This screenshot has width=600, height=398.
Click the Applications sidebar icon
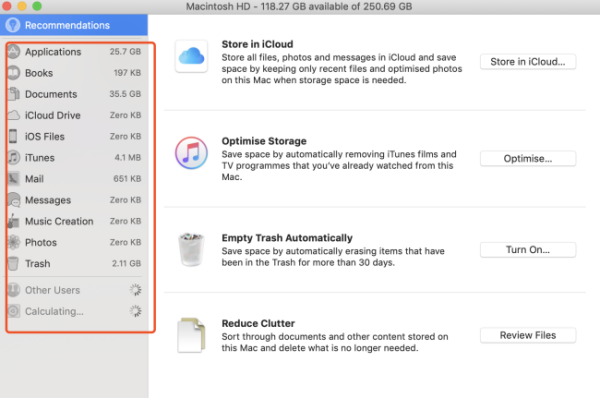[x=13, y=52]
